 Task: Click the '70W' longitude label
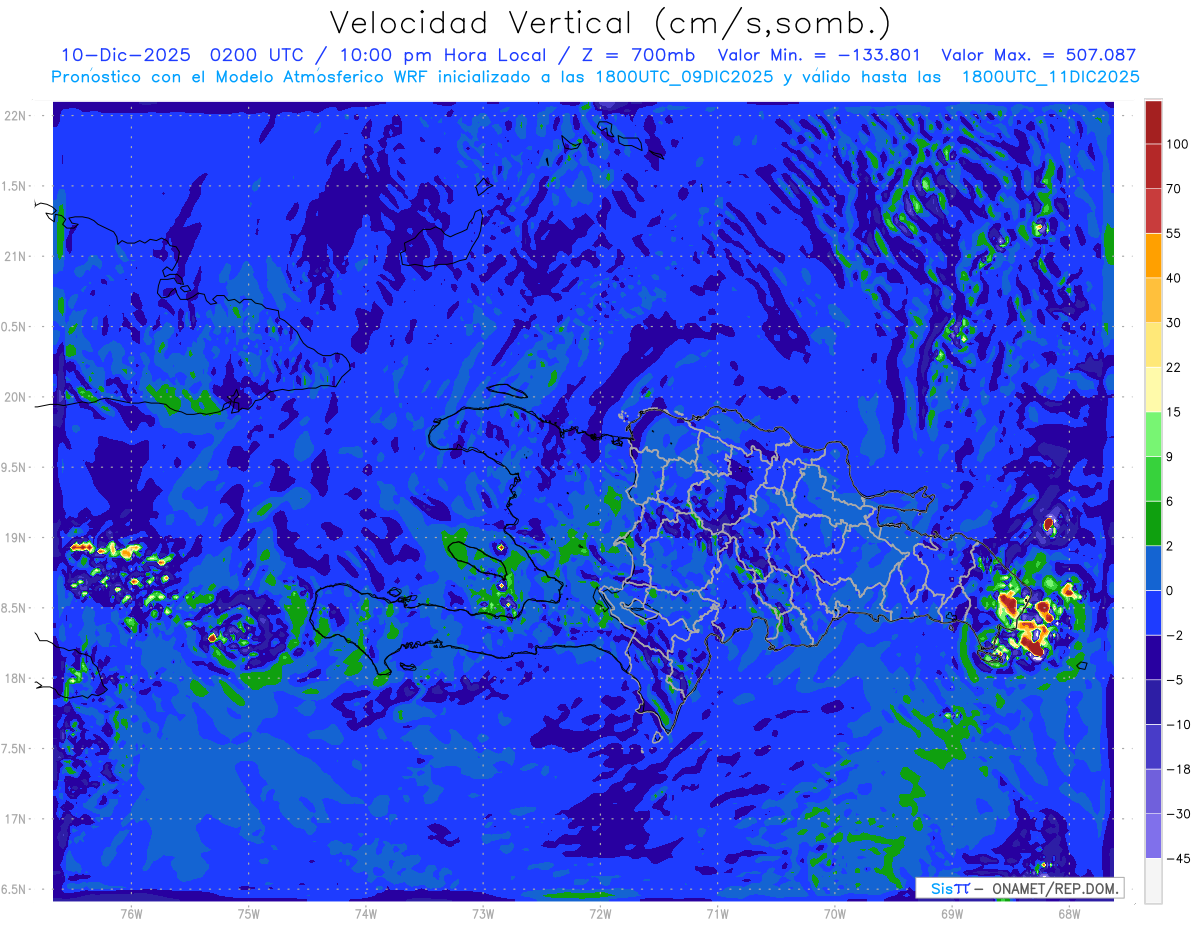click(x=834, y=913)
